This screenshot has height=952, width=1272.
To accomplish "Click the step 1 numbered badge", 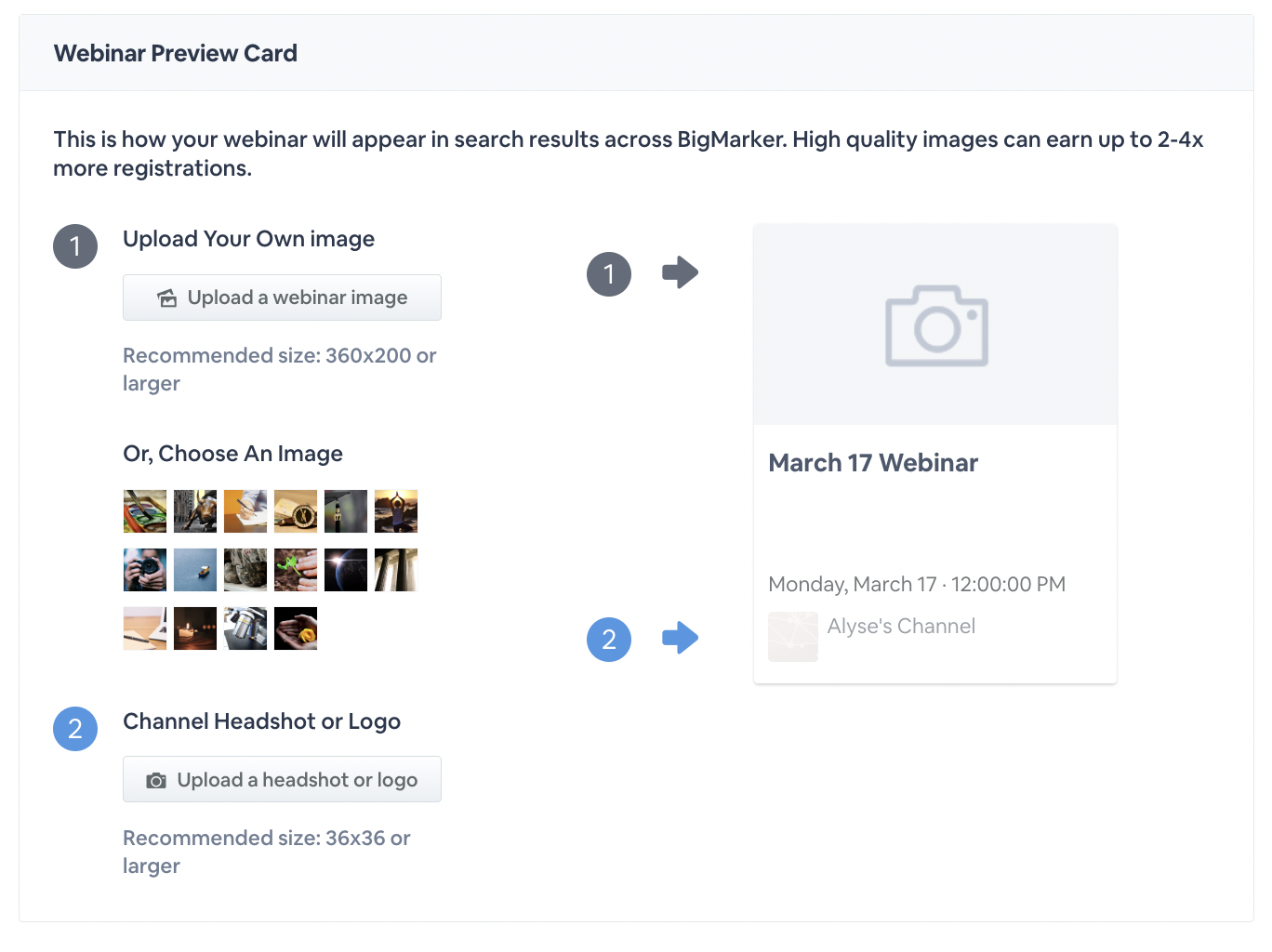I will click(75, 245).
